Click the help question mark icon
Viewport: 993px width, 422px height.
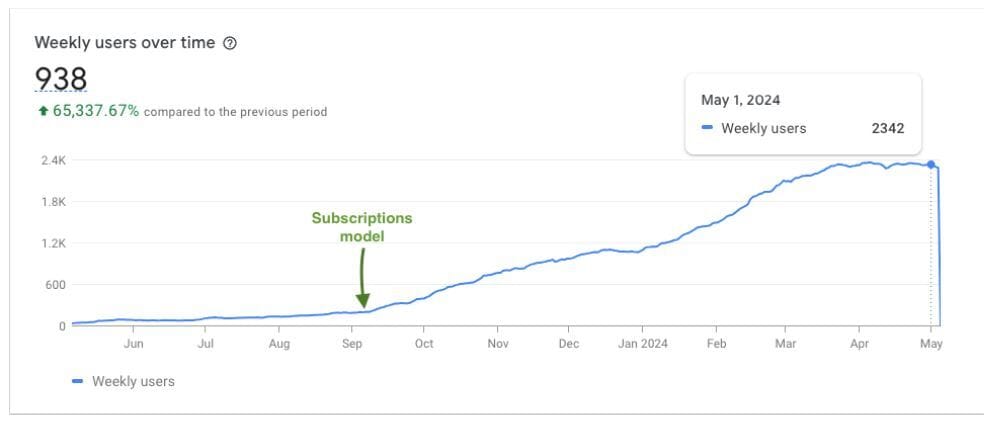point(231,44)
